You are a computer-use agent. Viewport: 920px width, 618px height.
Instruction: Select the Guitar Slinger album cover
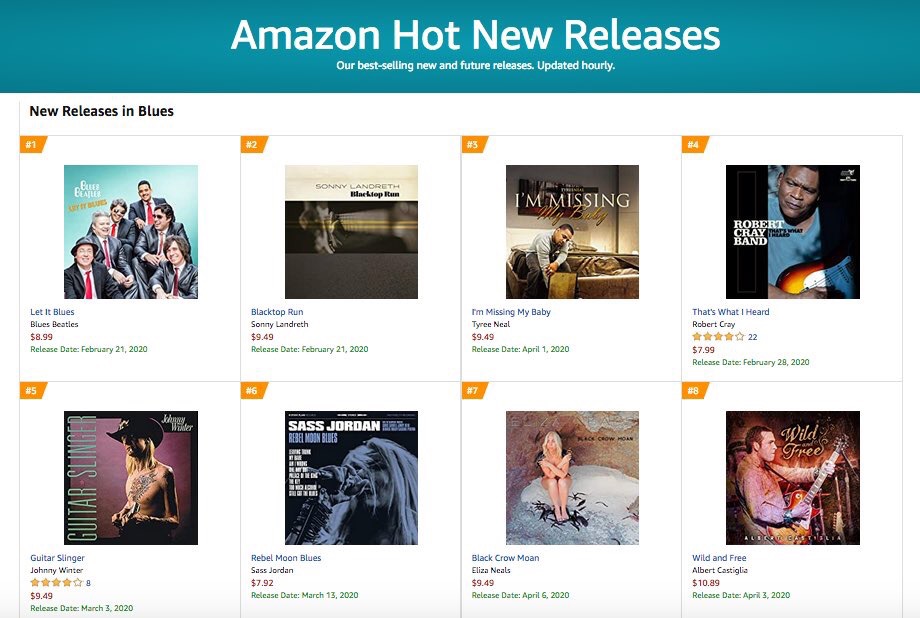pos(131,478)
